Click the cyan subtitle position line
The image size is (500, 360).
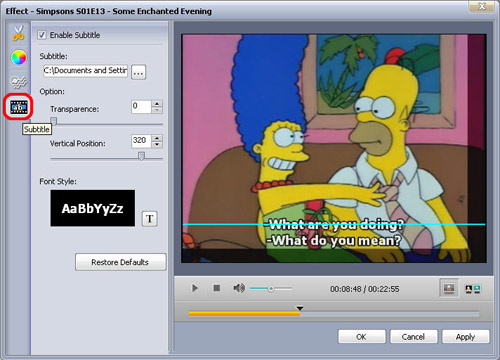334,224
